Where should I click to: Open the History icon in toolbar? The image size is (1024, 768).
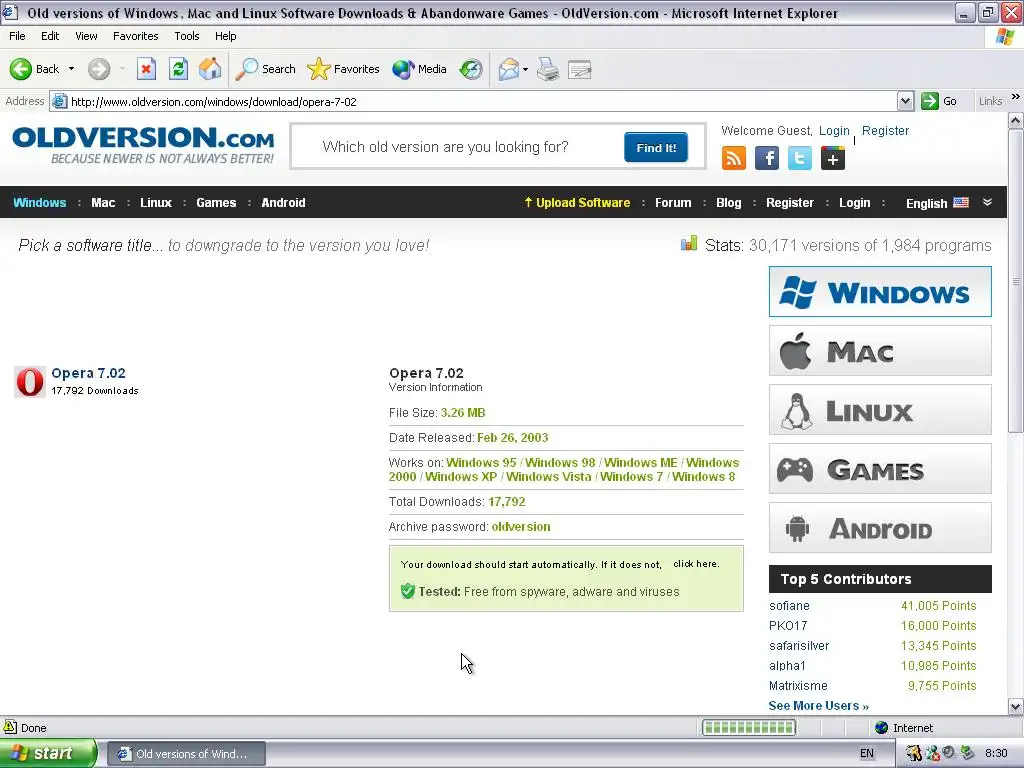tap(471, 69)
